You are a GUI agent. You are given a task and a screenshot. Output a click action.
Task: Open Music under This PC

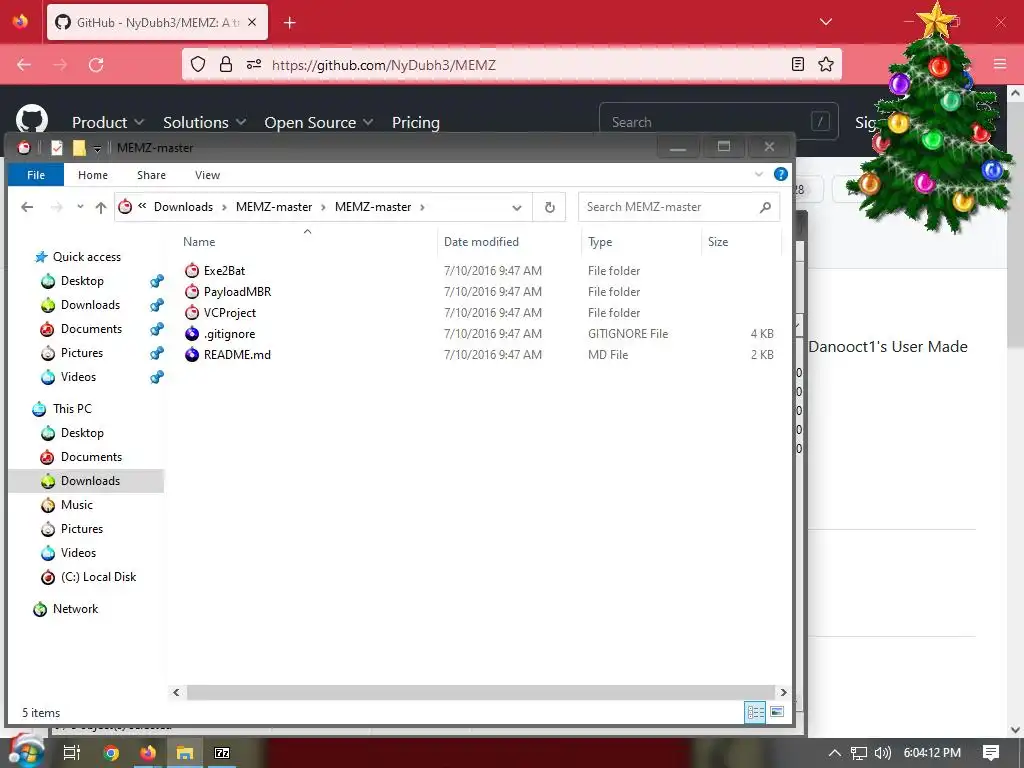76,505
